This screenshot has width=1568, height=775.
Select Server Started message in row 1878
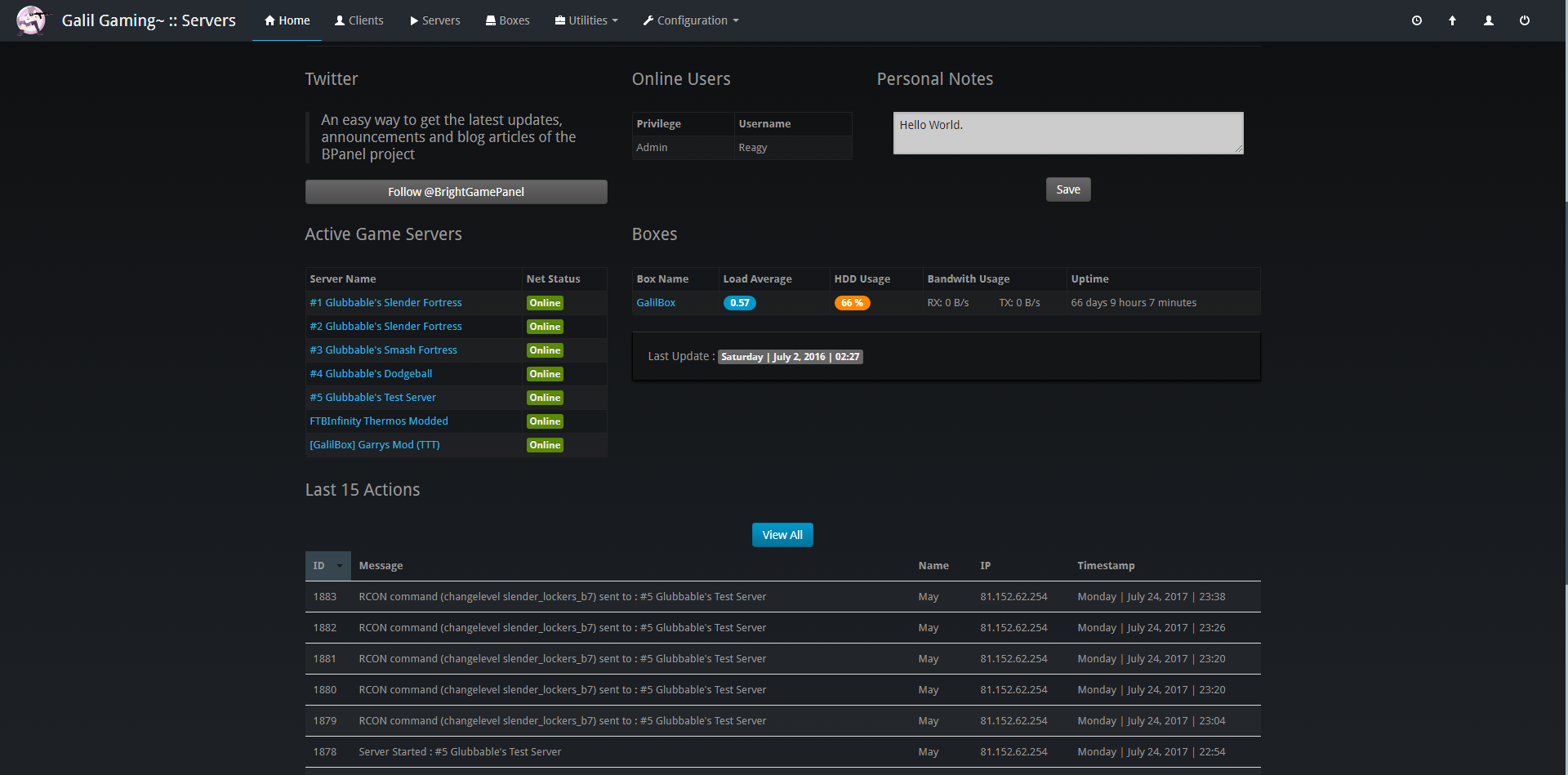tap(460, 752)
